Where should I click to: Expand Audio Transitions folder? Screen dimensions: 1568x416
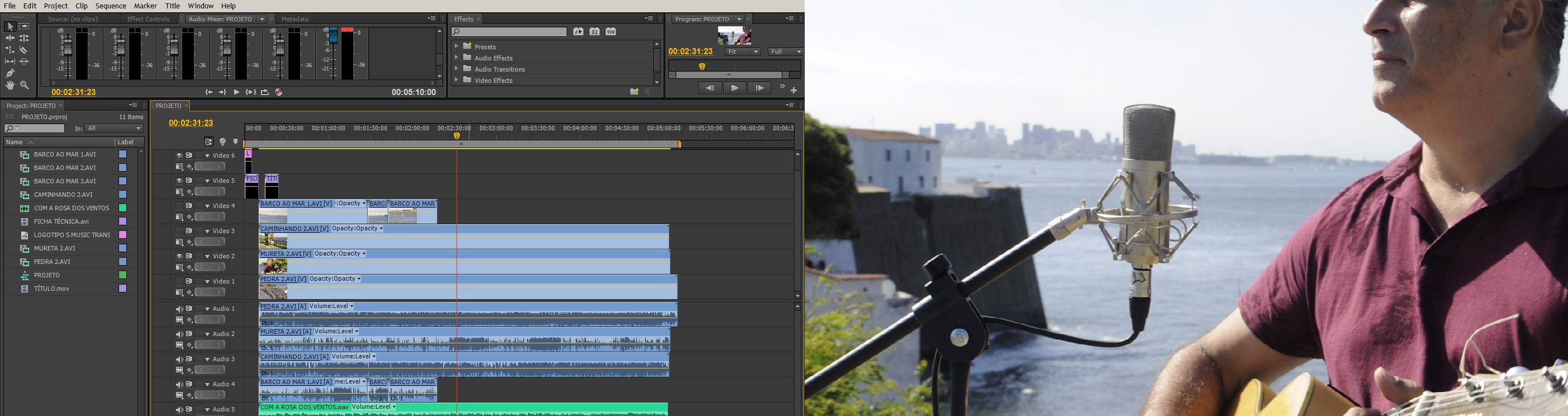tap(456, 69)
